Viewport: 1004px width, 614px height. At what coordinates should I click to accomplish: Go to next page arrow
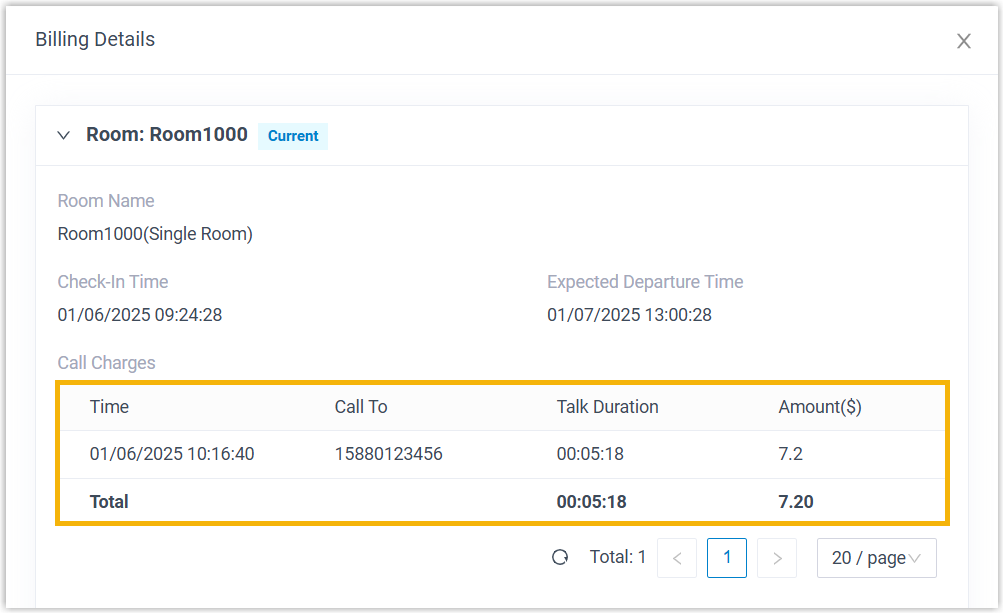777,558
